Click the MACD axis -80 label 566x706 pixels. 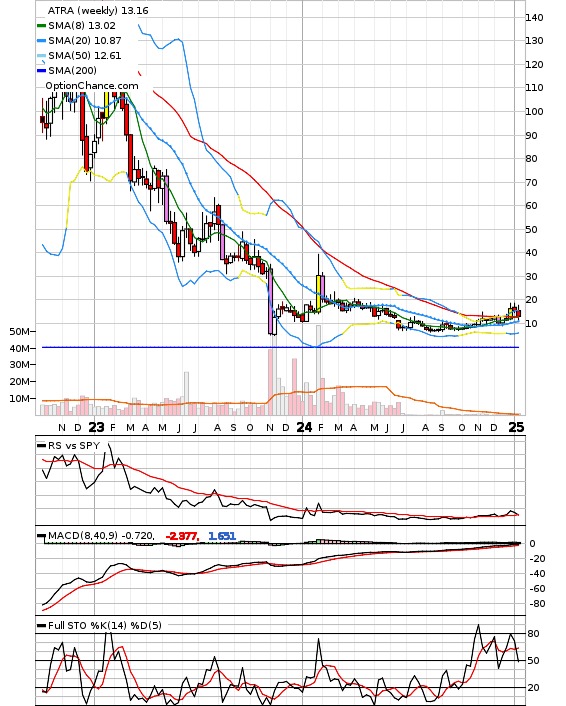point(537,604)
